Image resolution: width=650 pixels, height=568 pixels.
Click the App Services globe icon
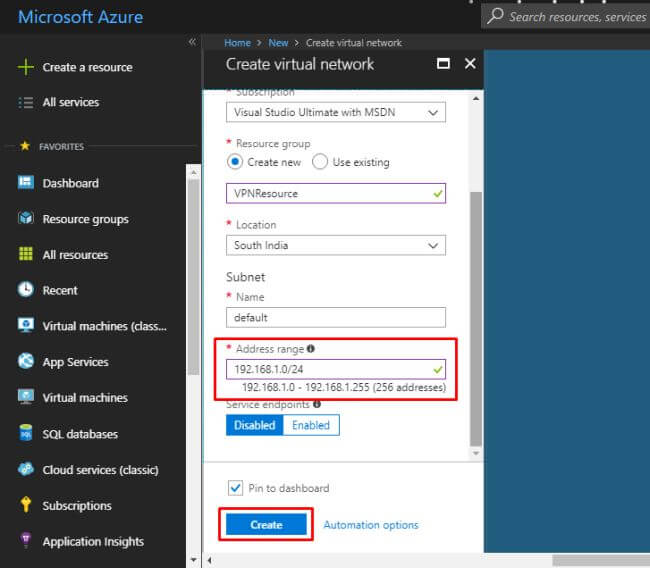tap(26, 361)
